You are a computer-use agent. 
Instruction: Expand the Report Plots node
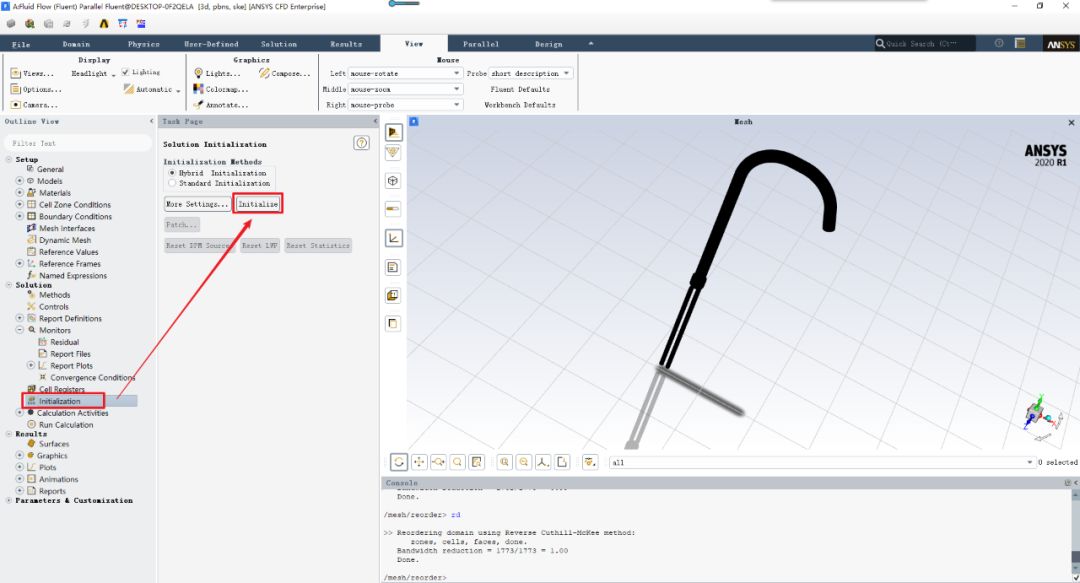pos(30,365)
